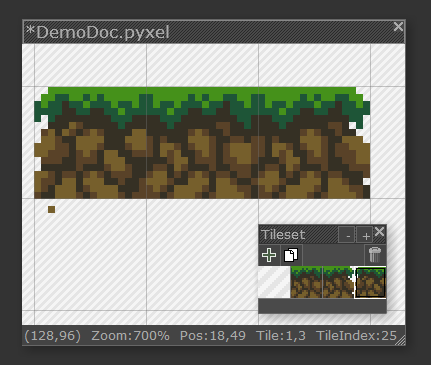This screenshot has width=431, height=365.
Task: Zoom out tileset with the minus button
Action: (346, 235)
